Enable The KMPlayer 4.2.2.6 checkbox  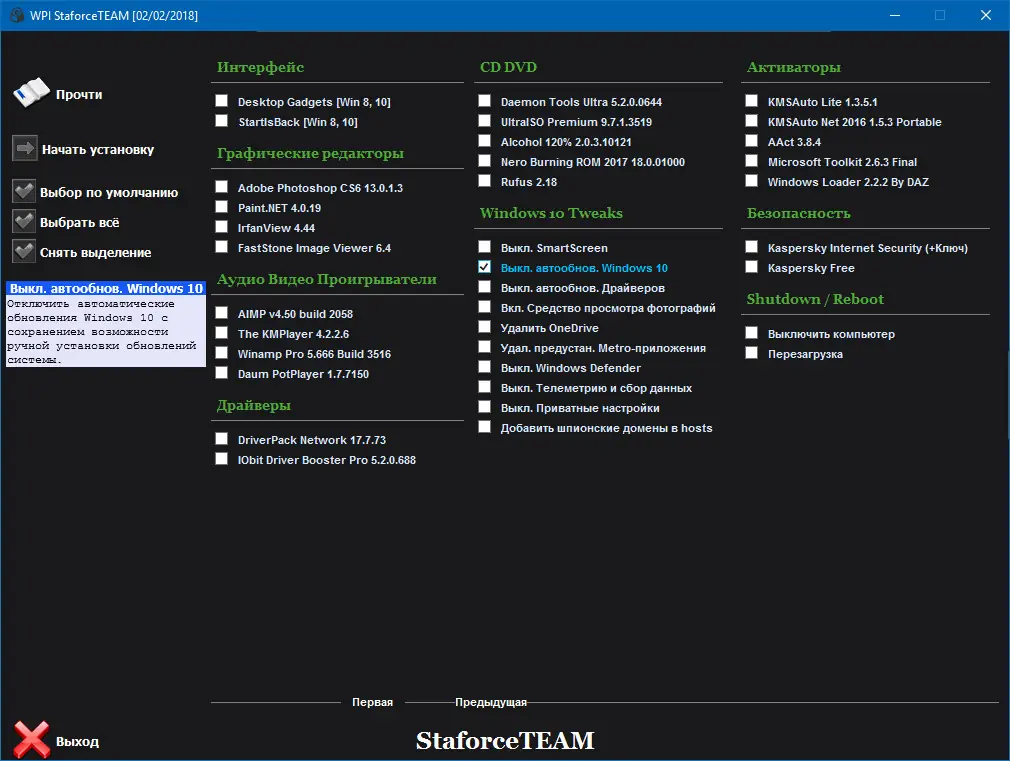pyautogui.click(x=222, y=332)
